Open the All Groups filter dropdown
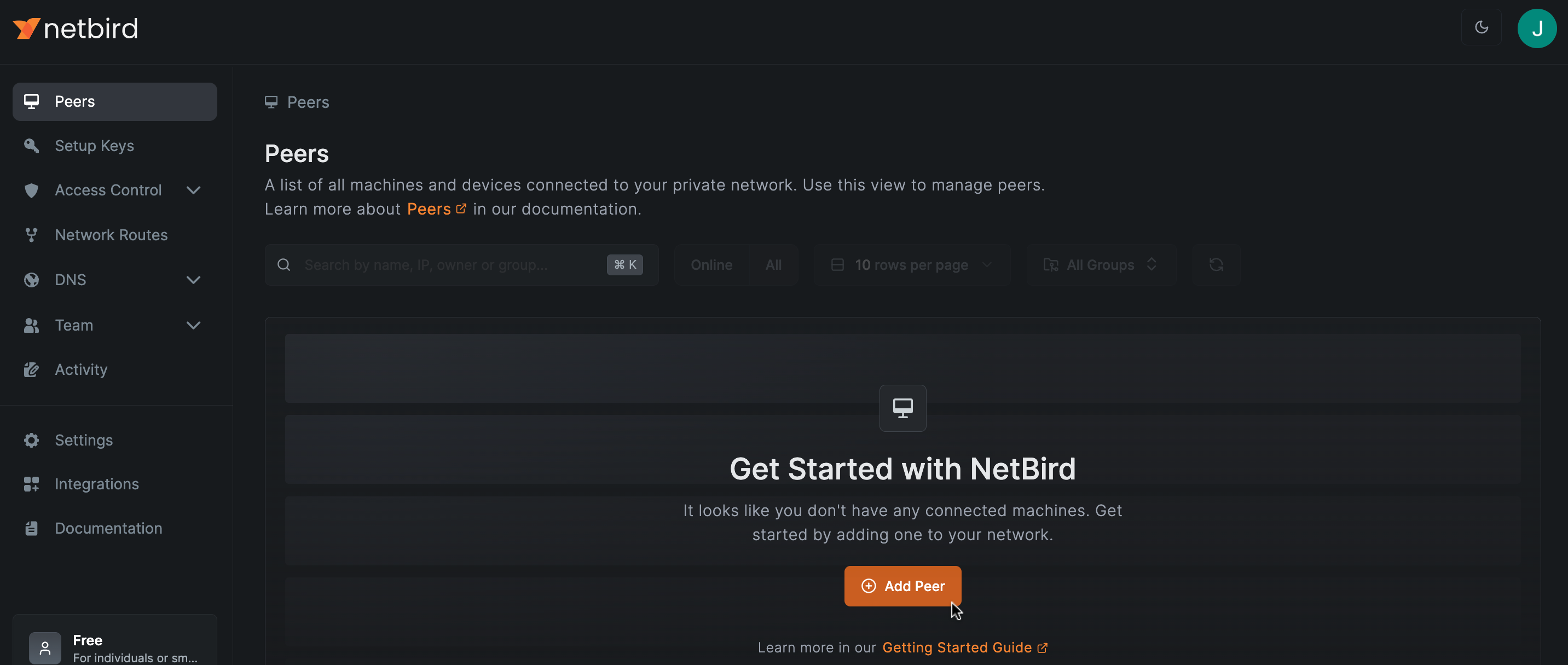This screenshot has height=665, width=1568. (x=1100, y=265)
